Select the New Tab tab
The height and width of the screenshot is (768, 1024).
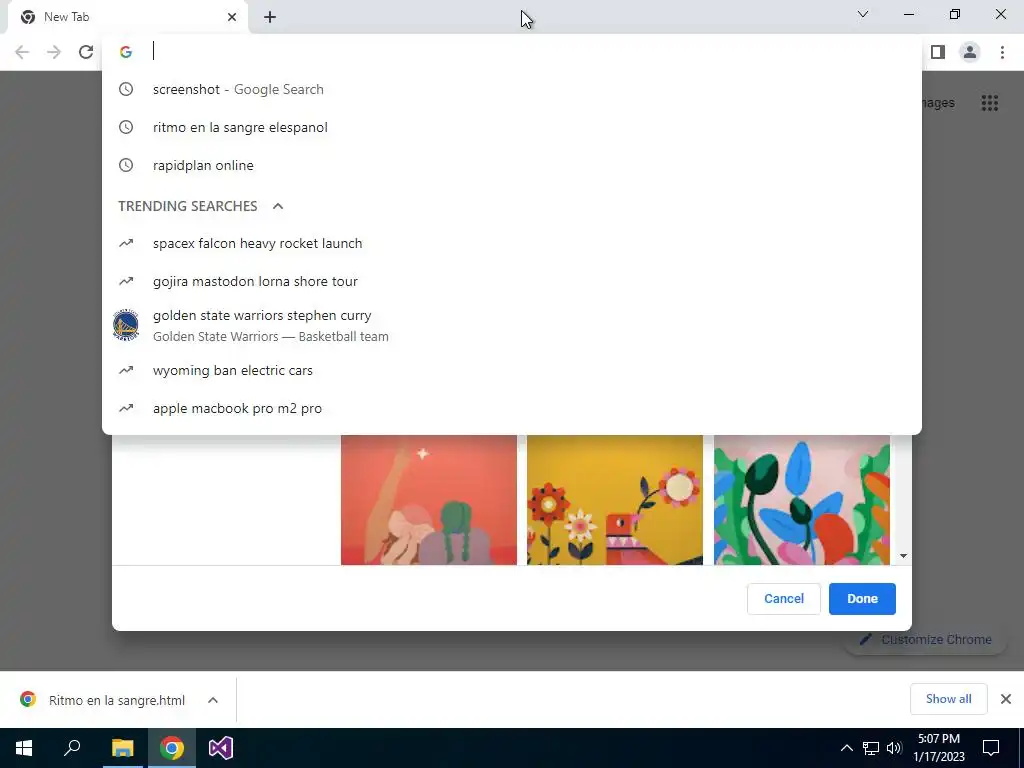tap(127, 17)
